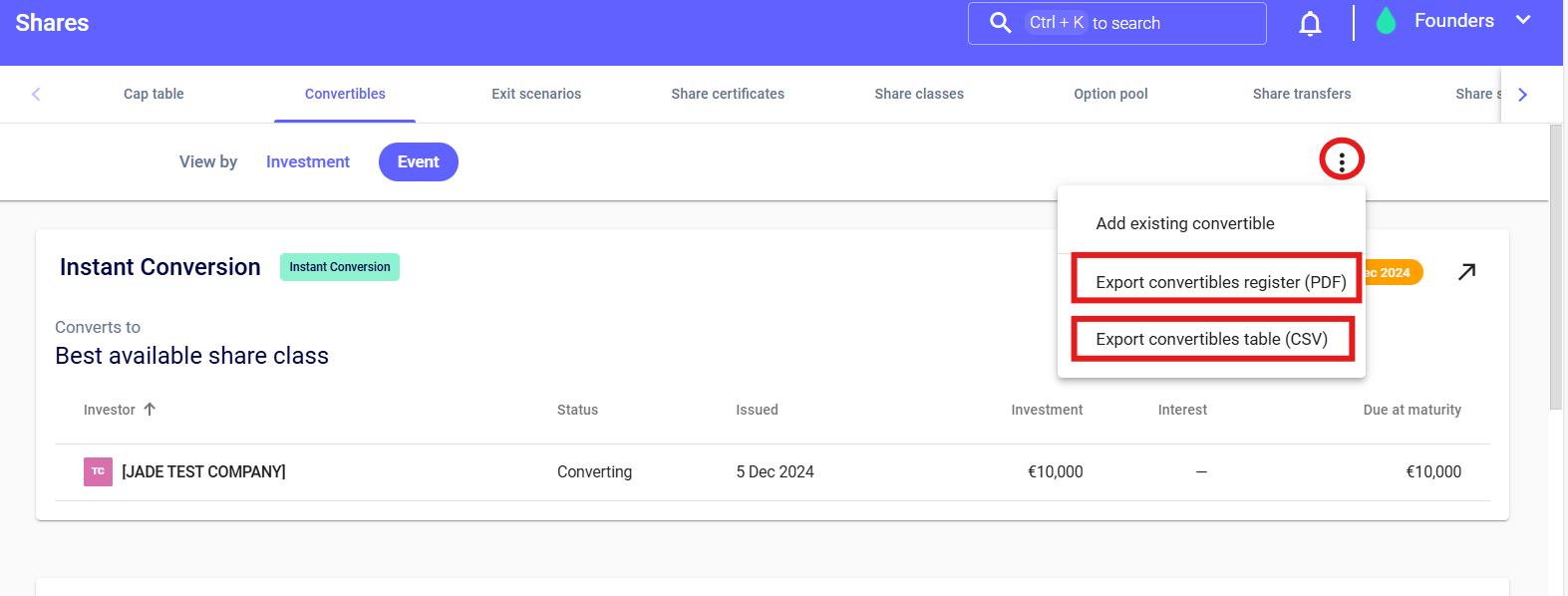Click the [JADE TEST COMPANY] investor link
The image size is (1568, 596).
click(x=203, y=471)
